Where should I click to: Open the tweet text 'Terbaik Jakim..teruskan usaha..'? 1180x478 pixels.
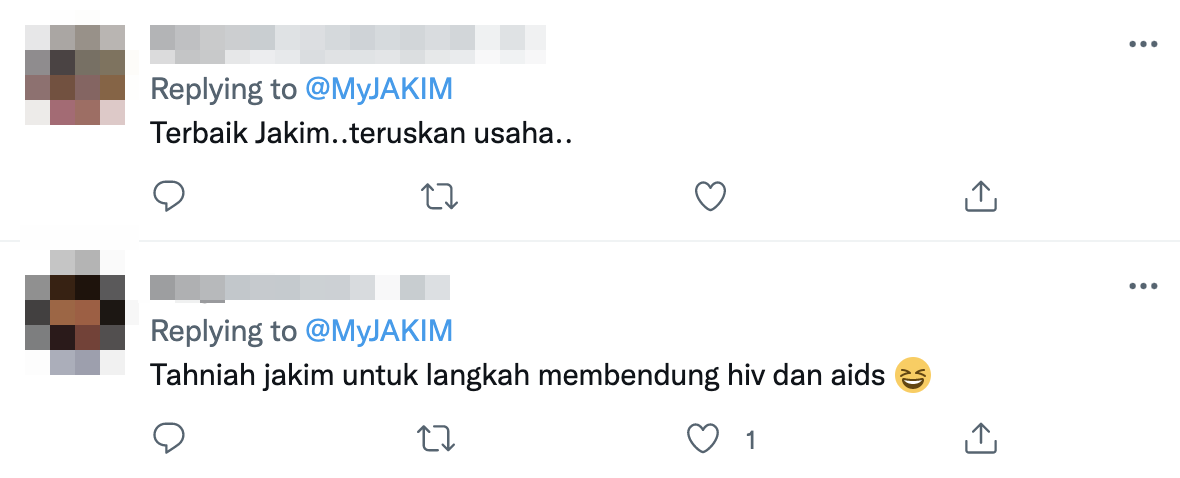[361, 134]
